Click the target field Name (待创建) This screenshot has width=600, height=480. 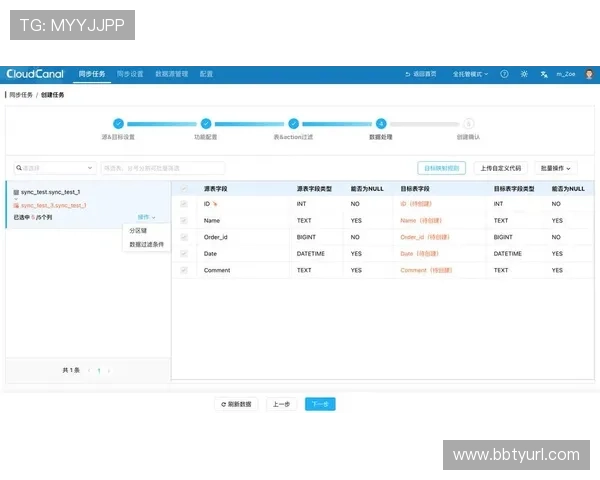click(x=421, y=220)
